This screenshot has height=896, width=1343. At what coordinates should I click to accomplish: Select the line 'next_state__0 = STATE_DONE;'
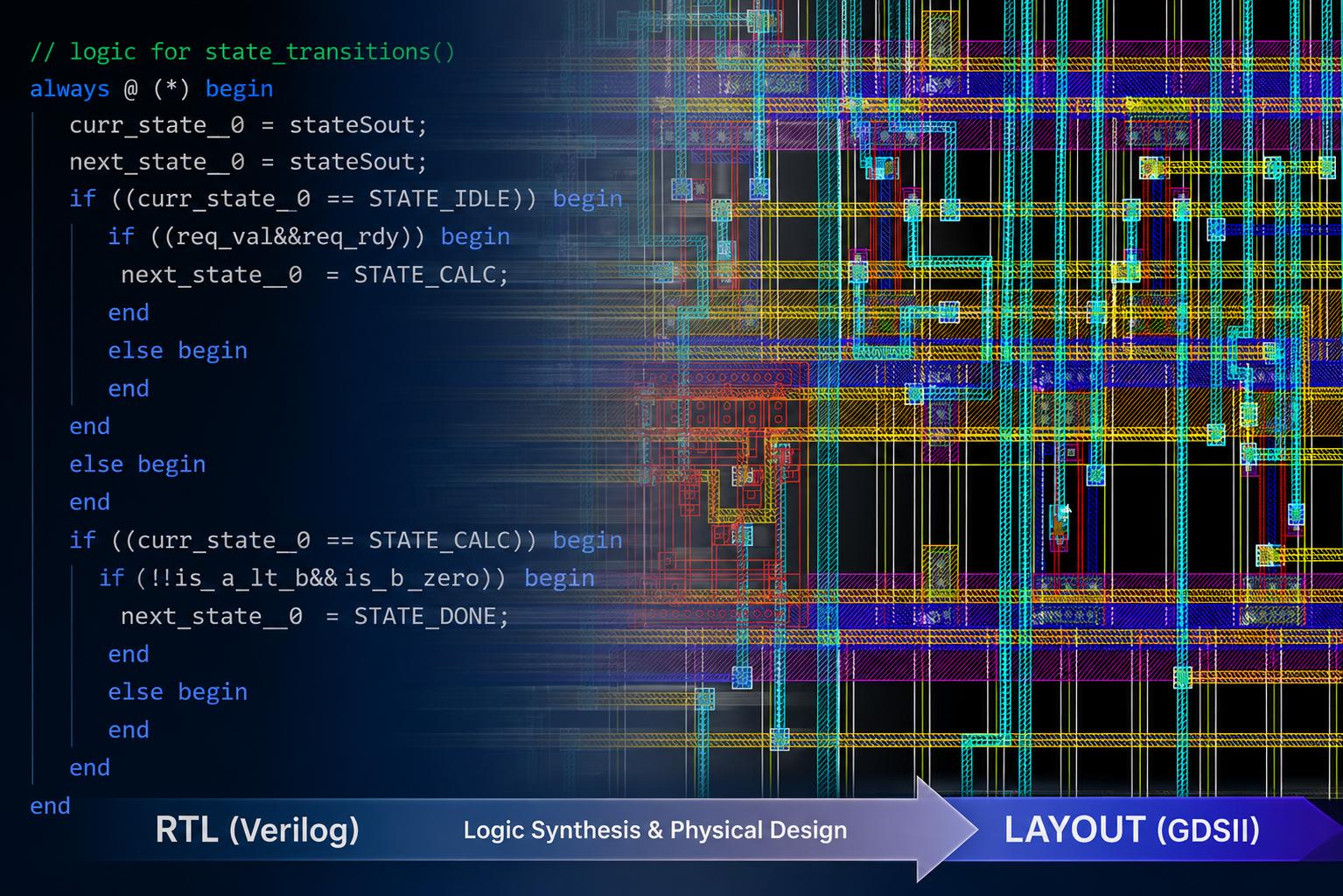tap(314, 617)
